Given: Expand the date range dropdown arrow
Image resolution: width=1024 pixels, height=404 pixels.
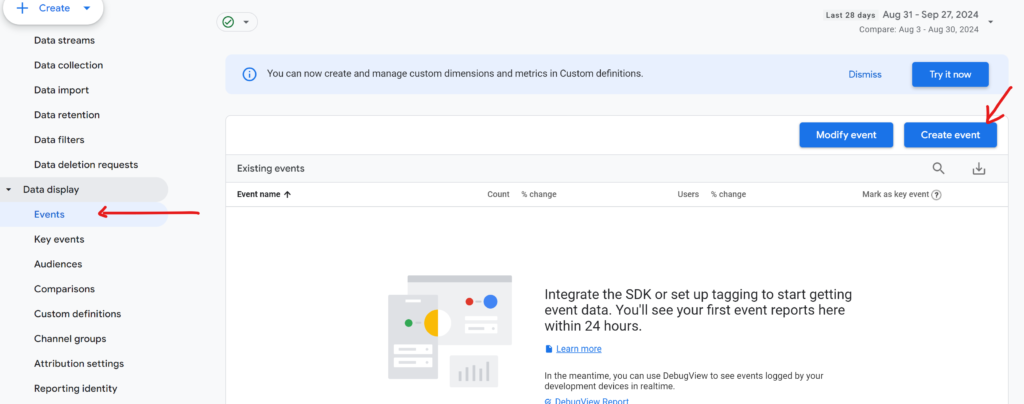Looking at the screenshot, I should [991, 22].
